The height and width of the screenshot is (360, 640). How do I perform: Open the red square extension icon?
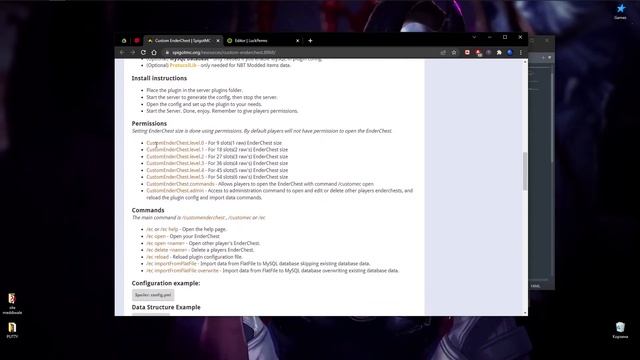(467, 52)
